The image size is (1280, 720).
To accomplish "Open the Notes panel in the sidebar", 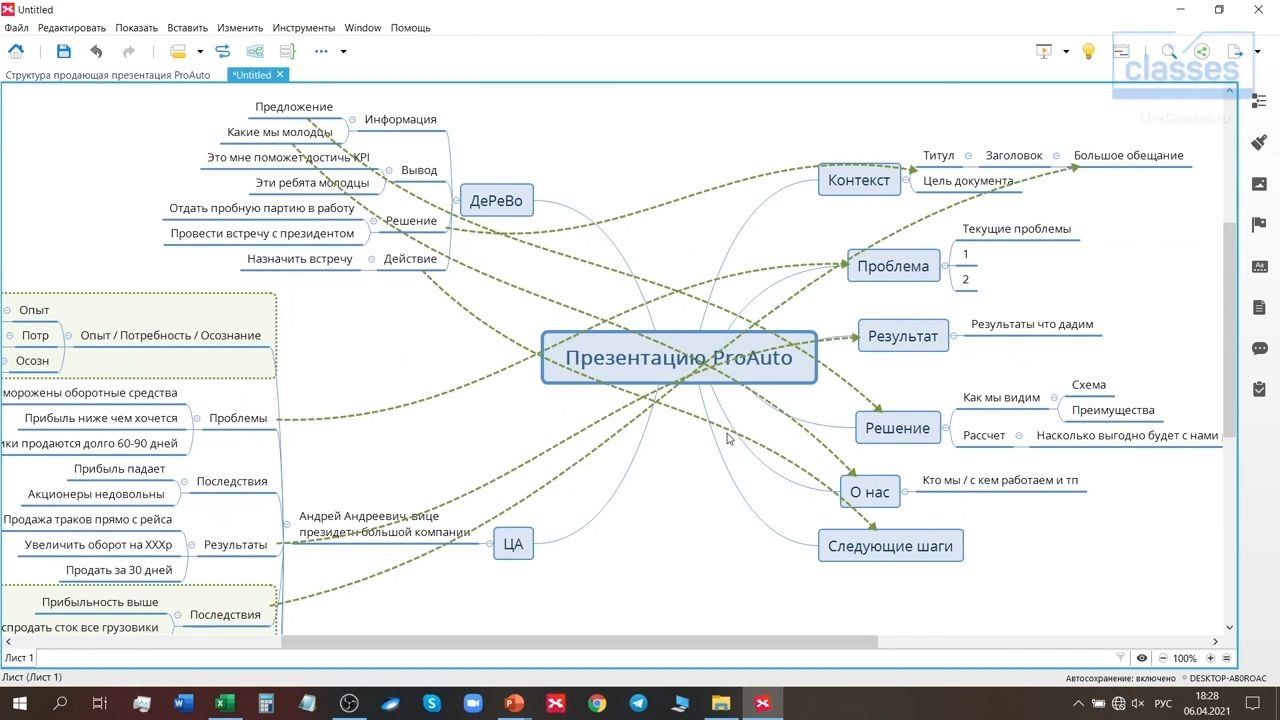I will [x=1259, y=308].
